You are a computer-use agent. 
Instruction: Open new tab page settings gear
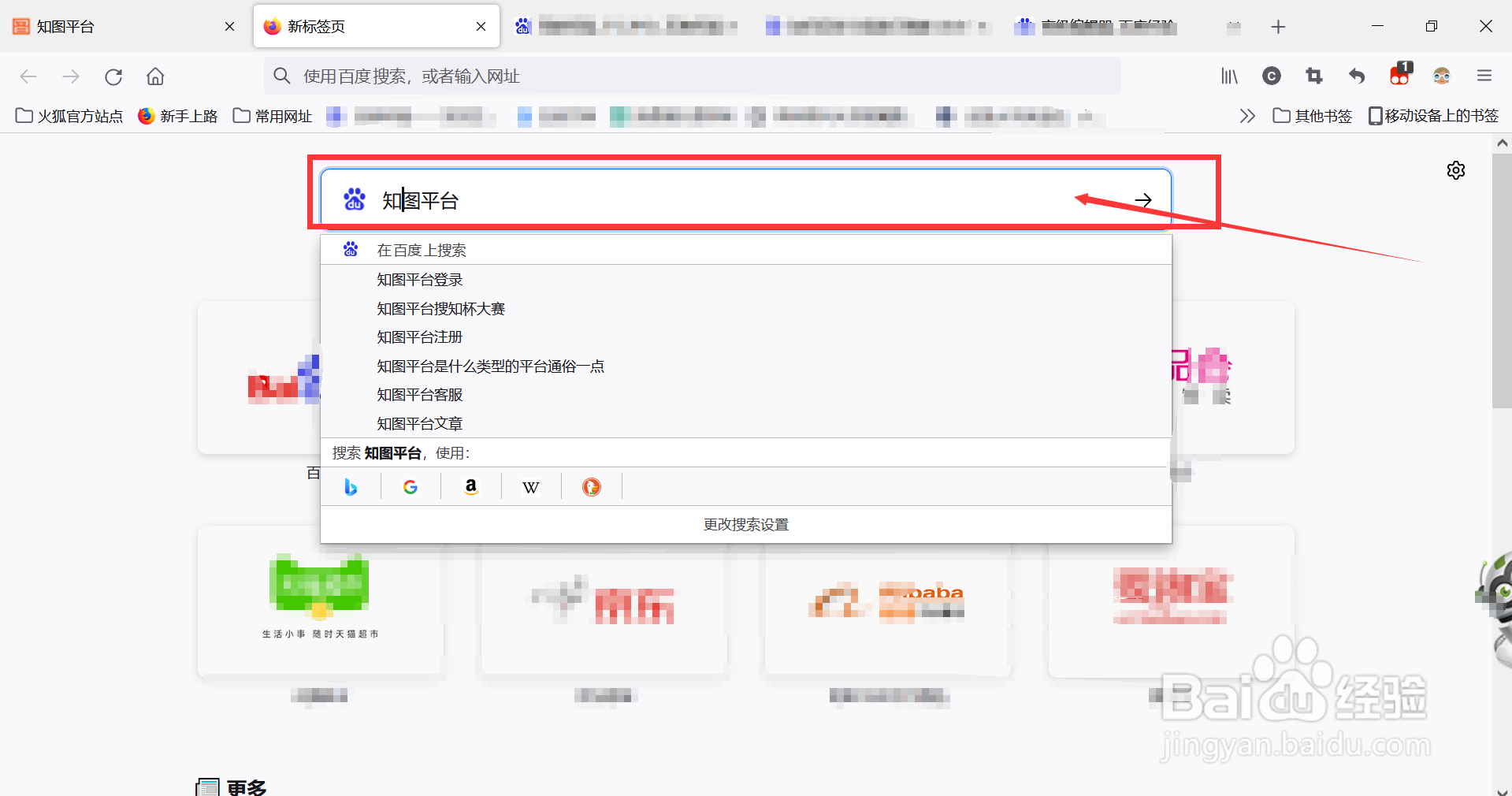[x=1456, y=170]
